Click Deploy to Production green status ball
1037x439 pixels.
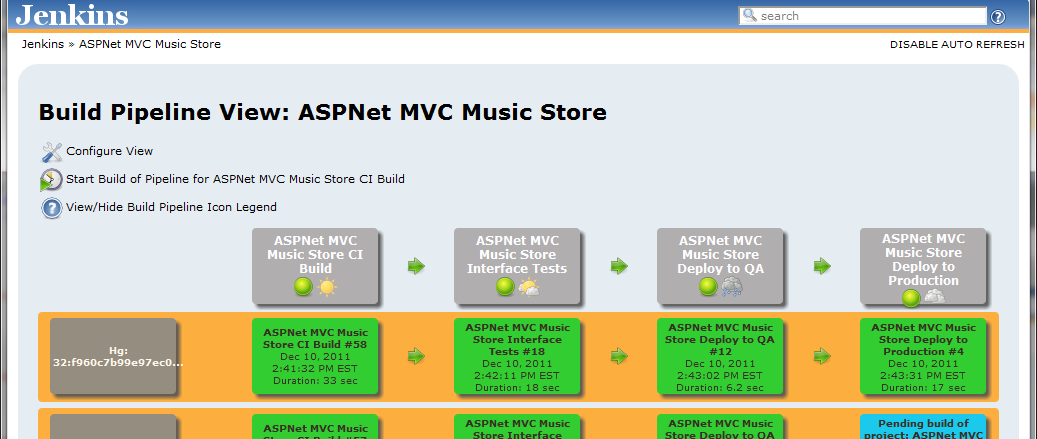tap(911, 298)
